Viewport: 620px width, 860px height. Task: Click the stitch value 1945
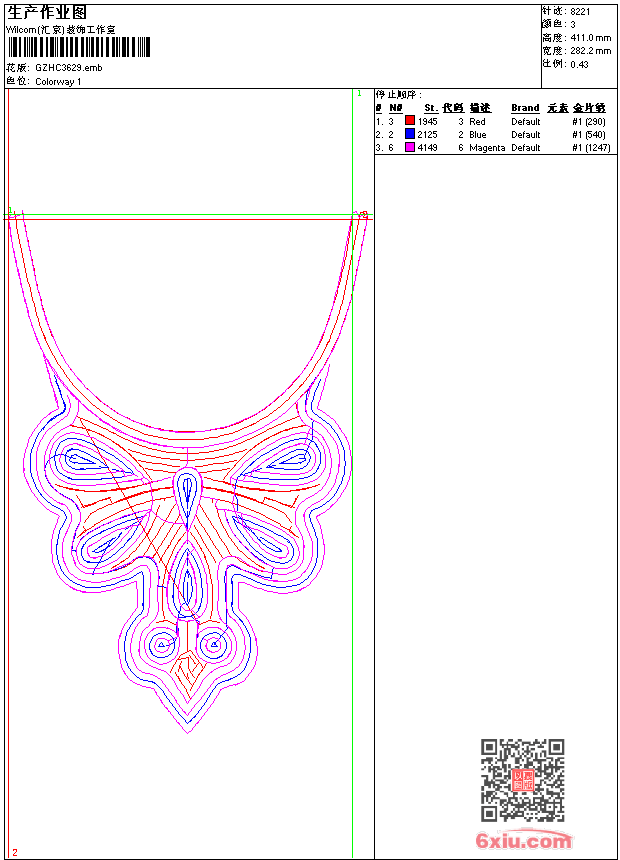tap(427, 122)
